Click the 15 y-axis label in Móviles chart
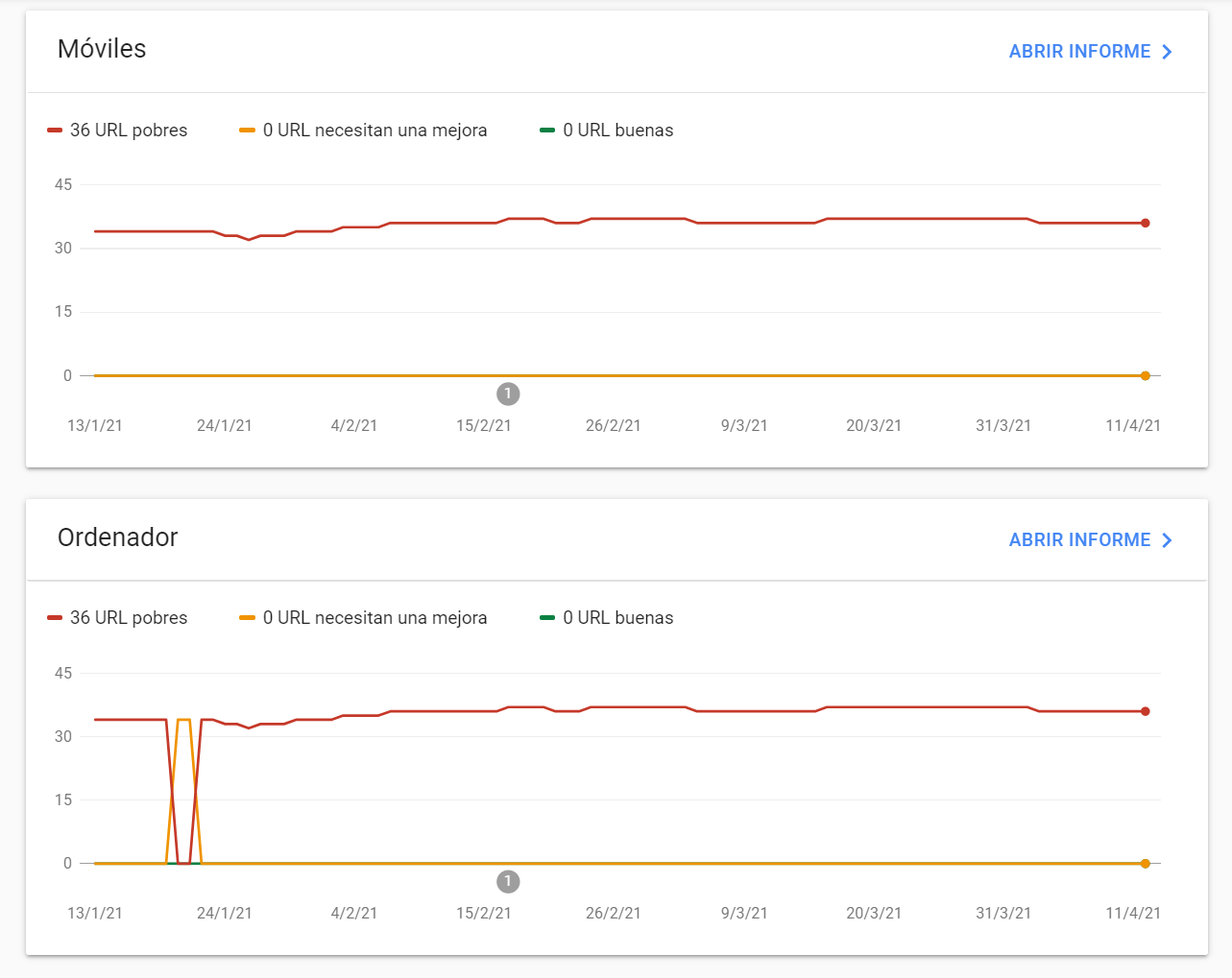Screen dimensions: 1232x978 click(x=63, y=311)
